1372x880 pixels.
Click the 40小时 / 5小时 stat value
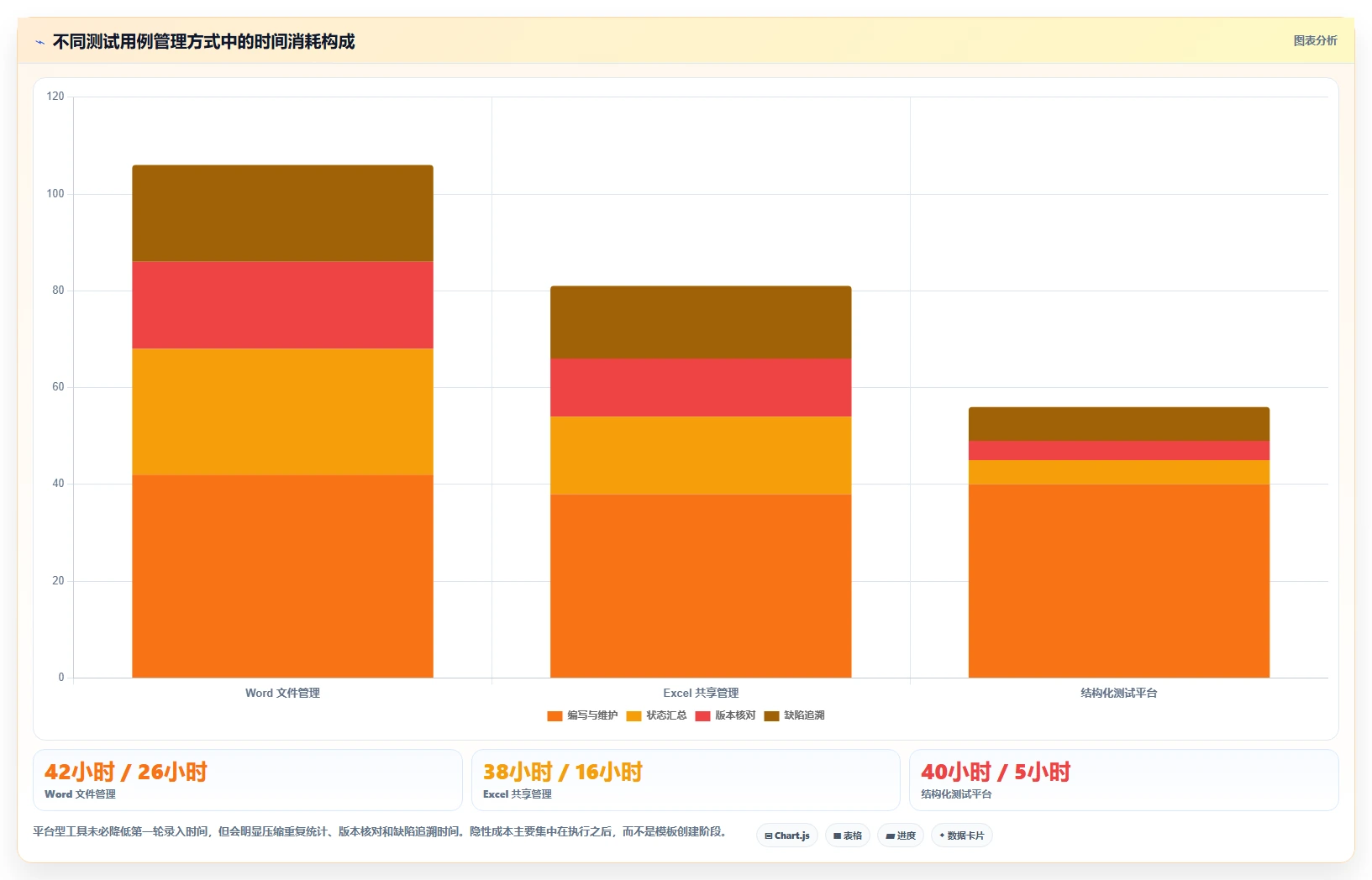point(996,773)
